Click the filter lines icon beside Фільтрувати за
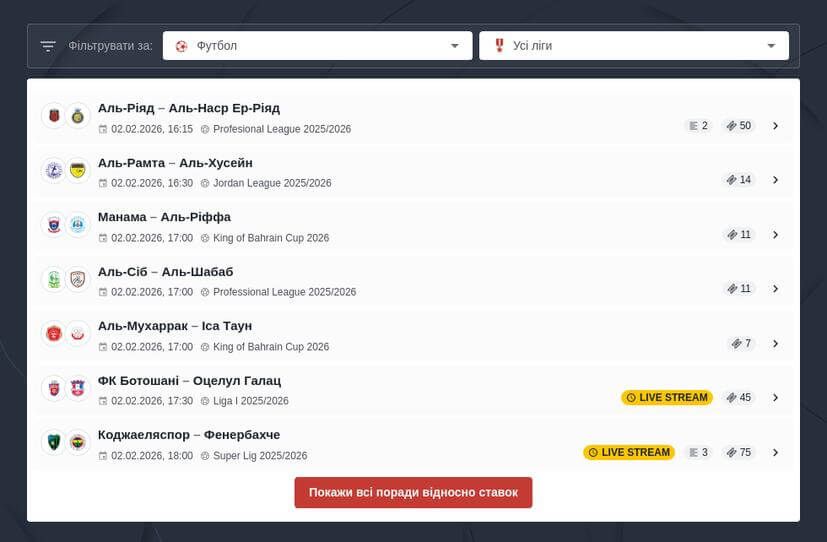Viewport: 827px width, 542px height. coord(48,46)
